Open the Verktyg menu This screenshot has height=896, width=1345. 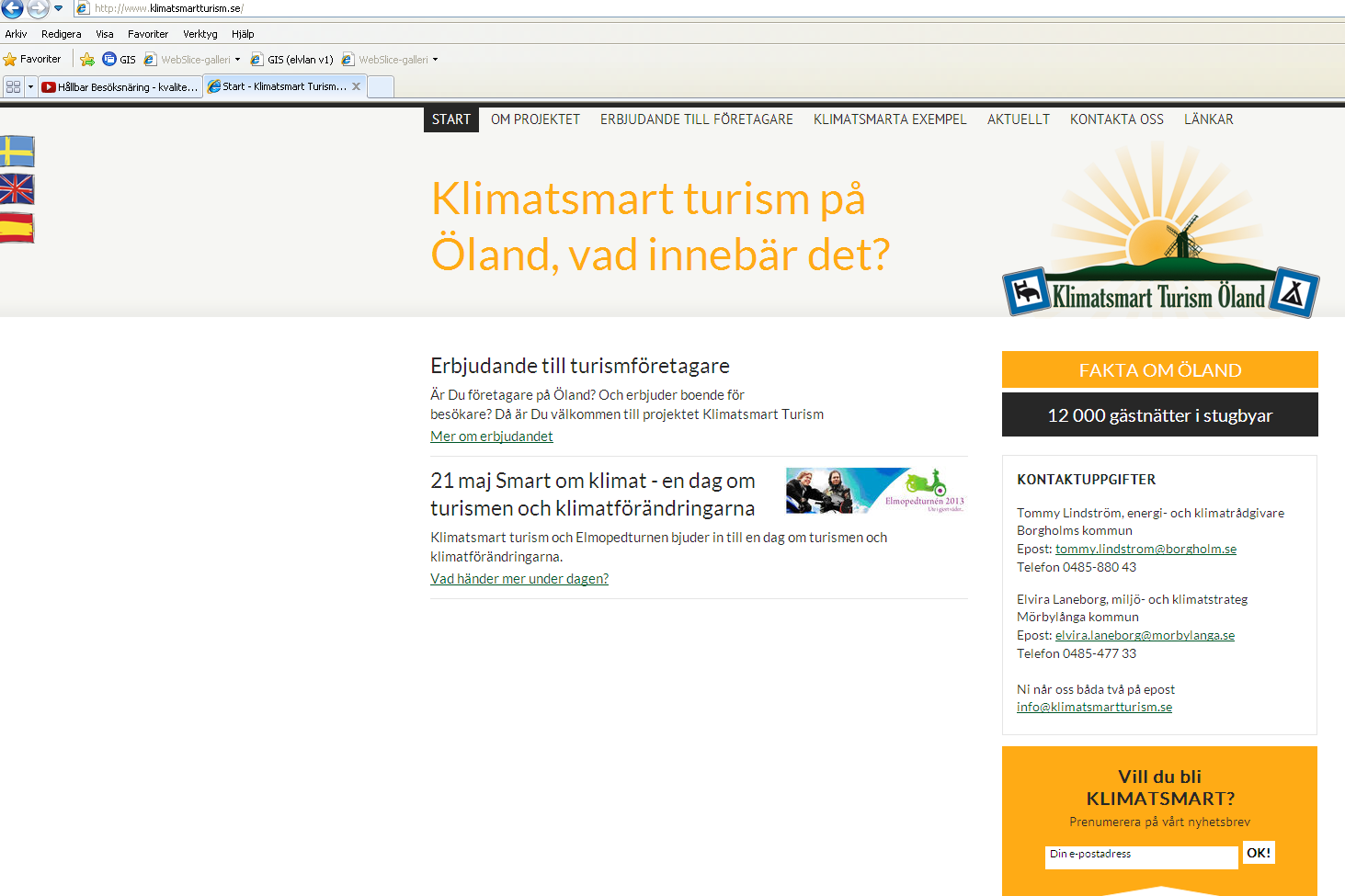tap(200, 34)
